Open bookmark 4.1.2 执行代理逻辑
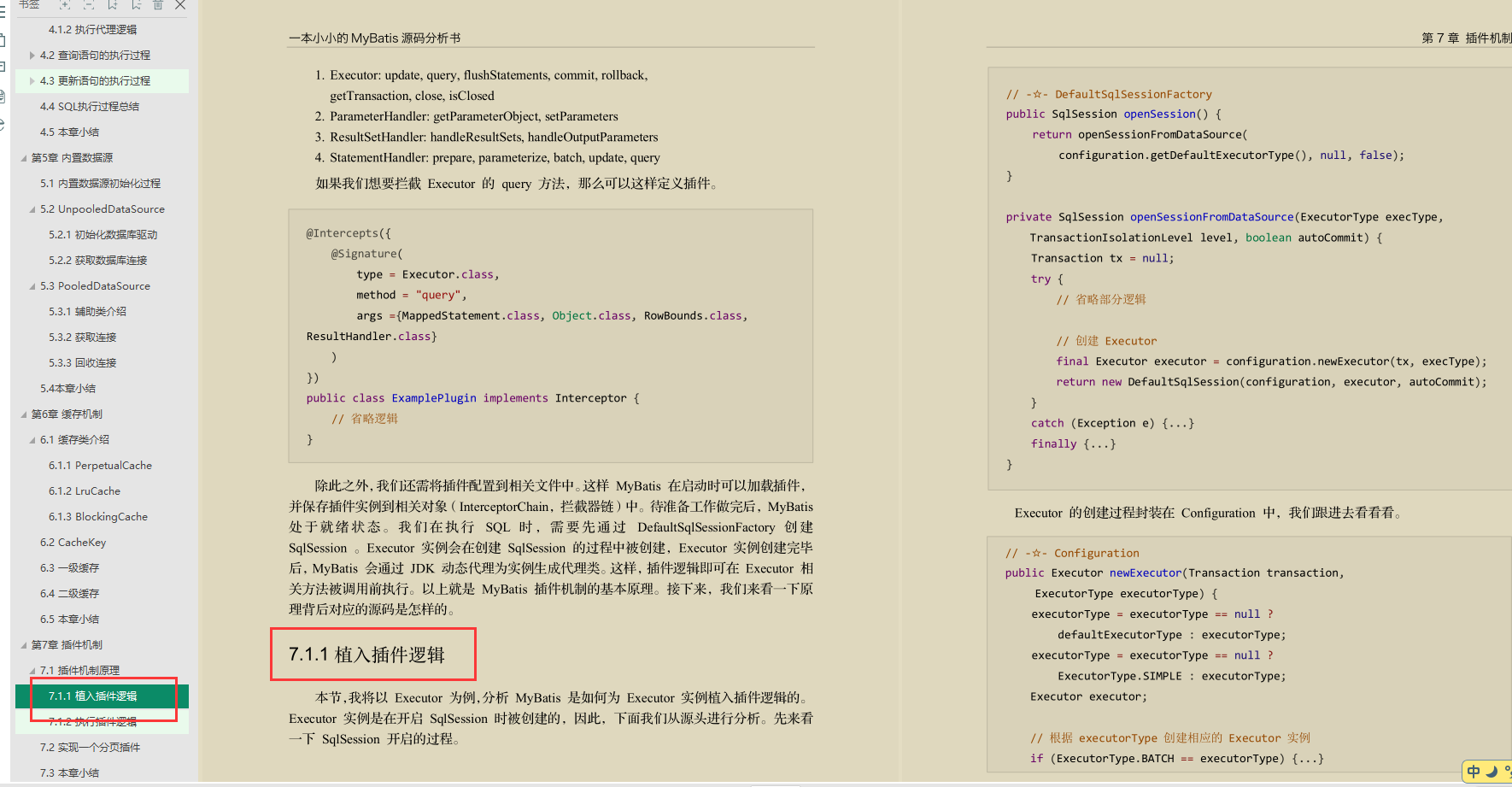The width and height of the screenshot is (1512, 787). (92, 30)
